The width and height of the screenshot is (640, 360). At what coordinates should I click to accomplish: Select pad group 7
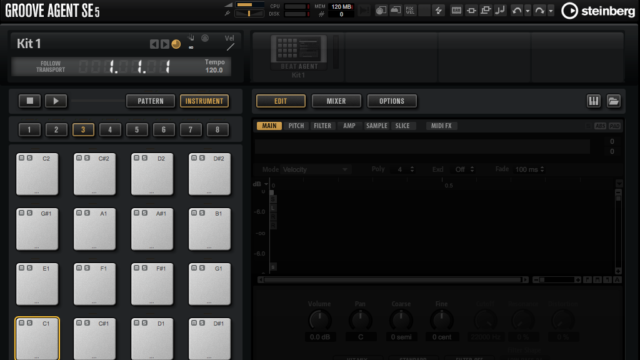tap(191, 130)
